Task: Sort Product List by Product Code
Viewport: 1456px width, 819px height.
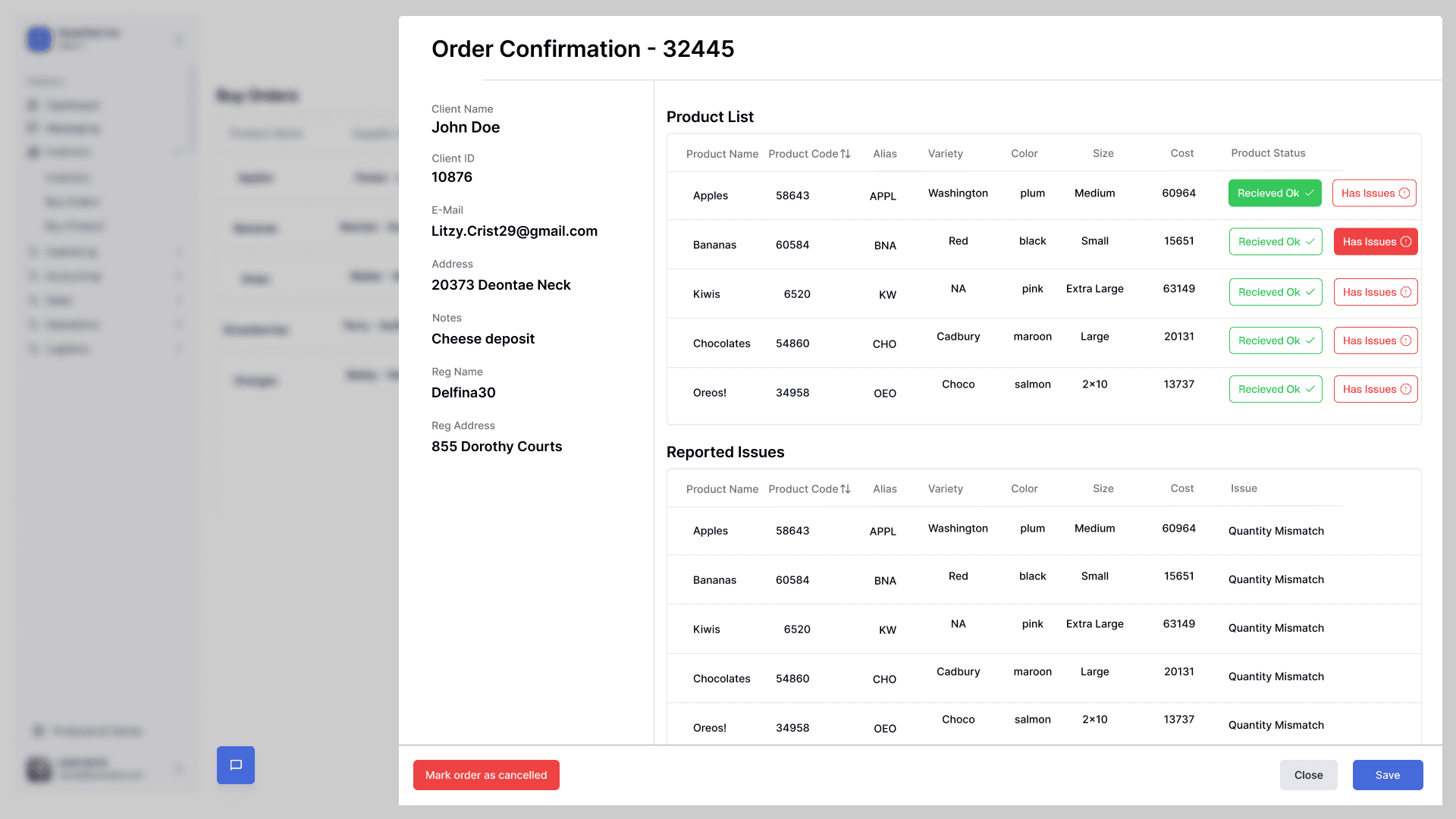Action: 846,154
